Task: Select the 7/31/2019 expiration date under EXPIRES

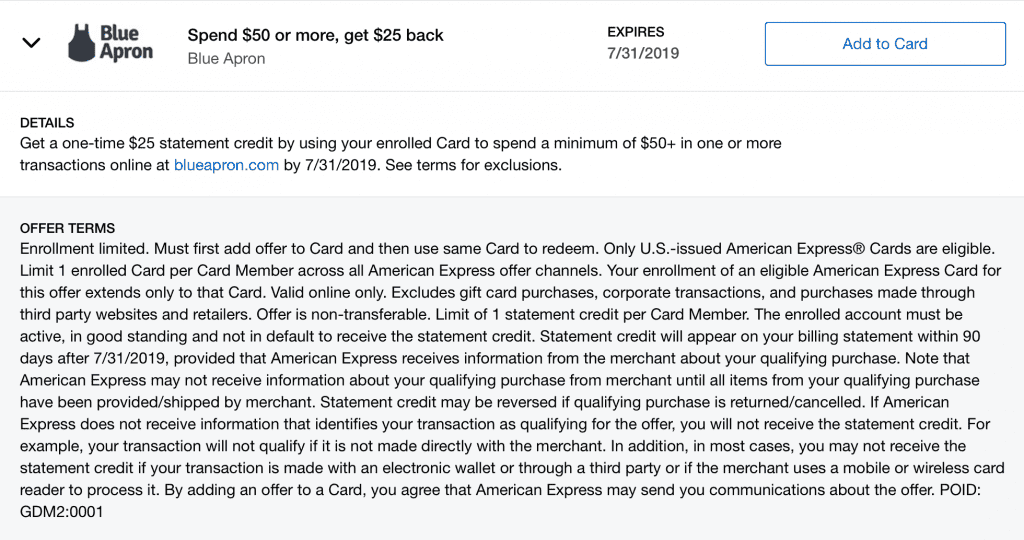Action: click(643, 54)
